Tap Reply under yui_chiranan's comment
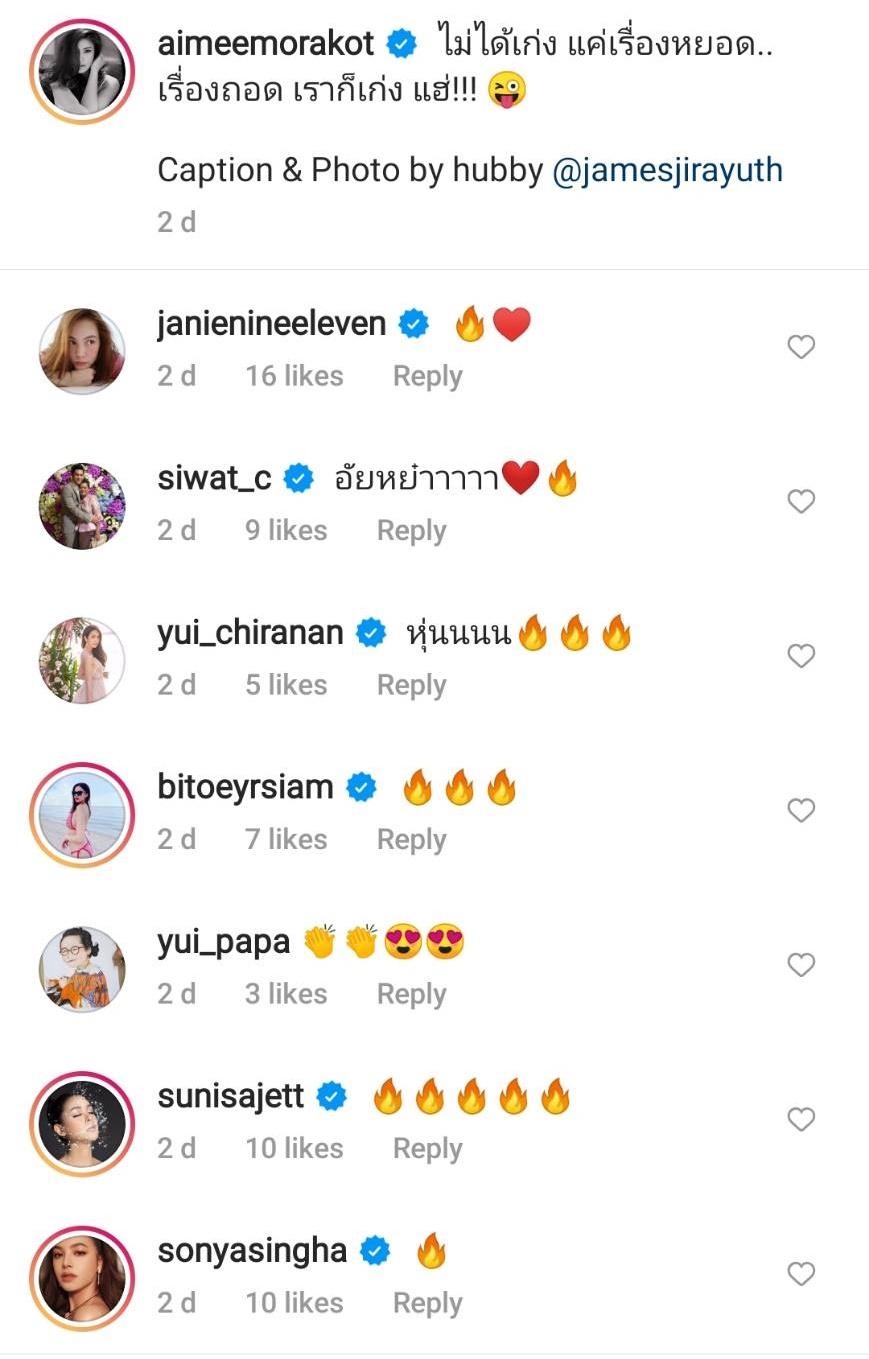Viewport: 869px width, 1359px height. [x=411, y=686]
